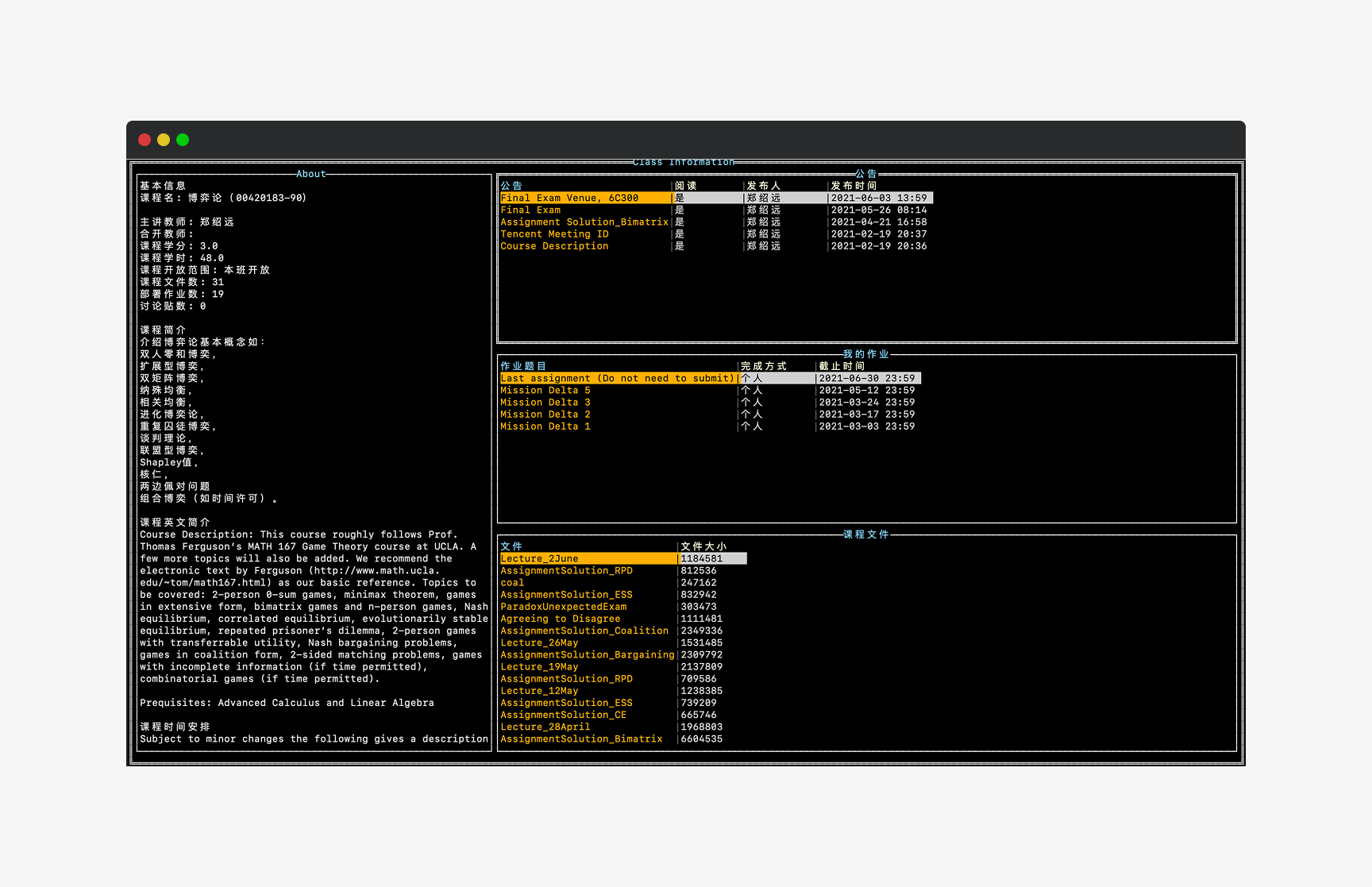Choose the Mission Delta 3 assignment
This screenshot has width=1372, height=887.
pyautogui.click(x=545, y=403)
